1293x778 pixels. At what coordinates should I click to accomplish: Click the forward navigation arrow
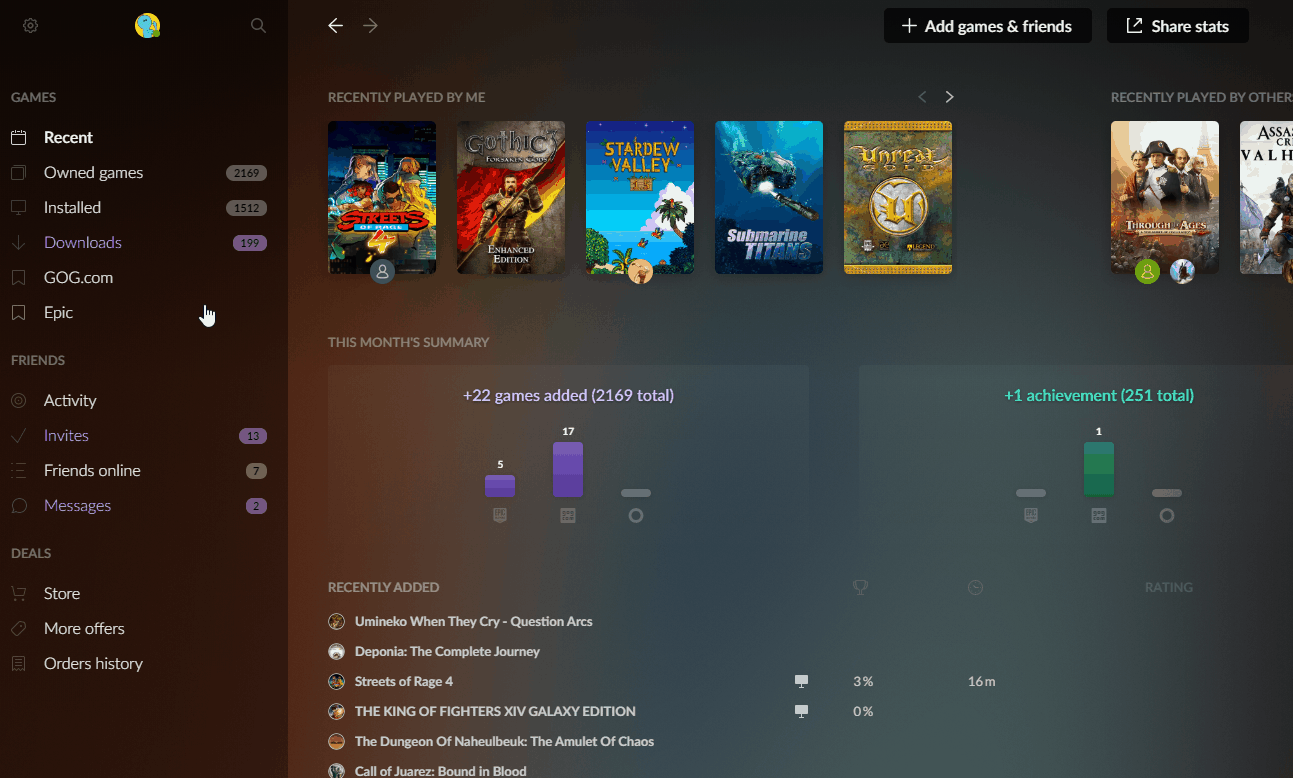[371, 26]
